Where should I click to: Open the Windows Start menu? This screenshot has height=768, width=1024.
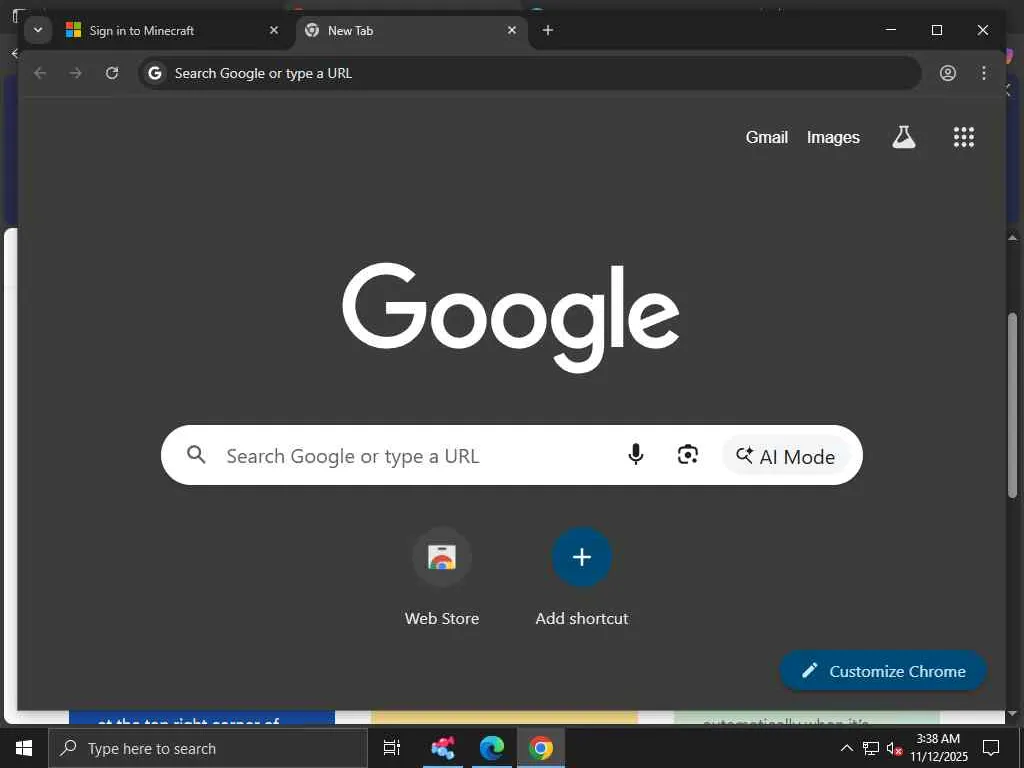tap(24, 748)
